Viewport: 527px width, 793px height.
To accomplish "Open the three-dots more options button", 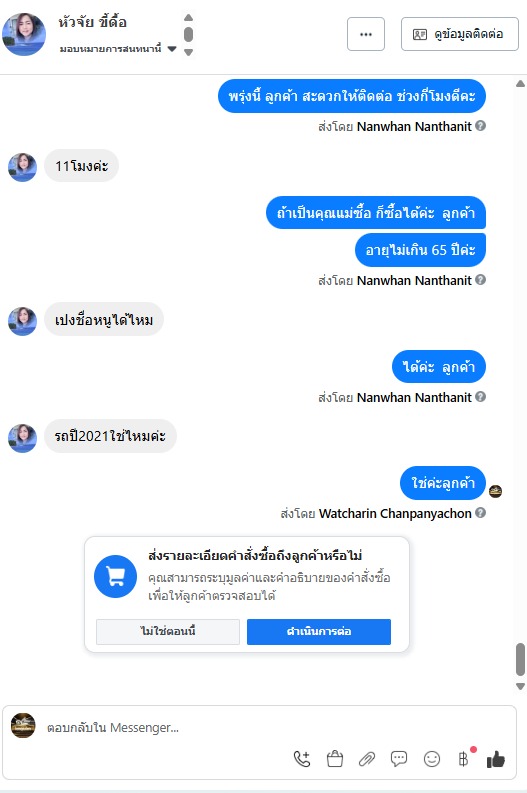I will click(x=366, y=34).
